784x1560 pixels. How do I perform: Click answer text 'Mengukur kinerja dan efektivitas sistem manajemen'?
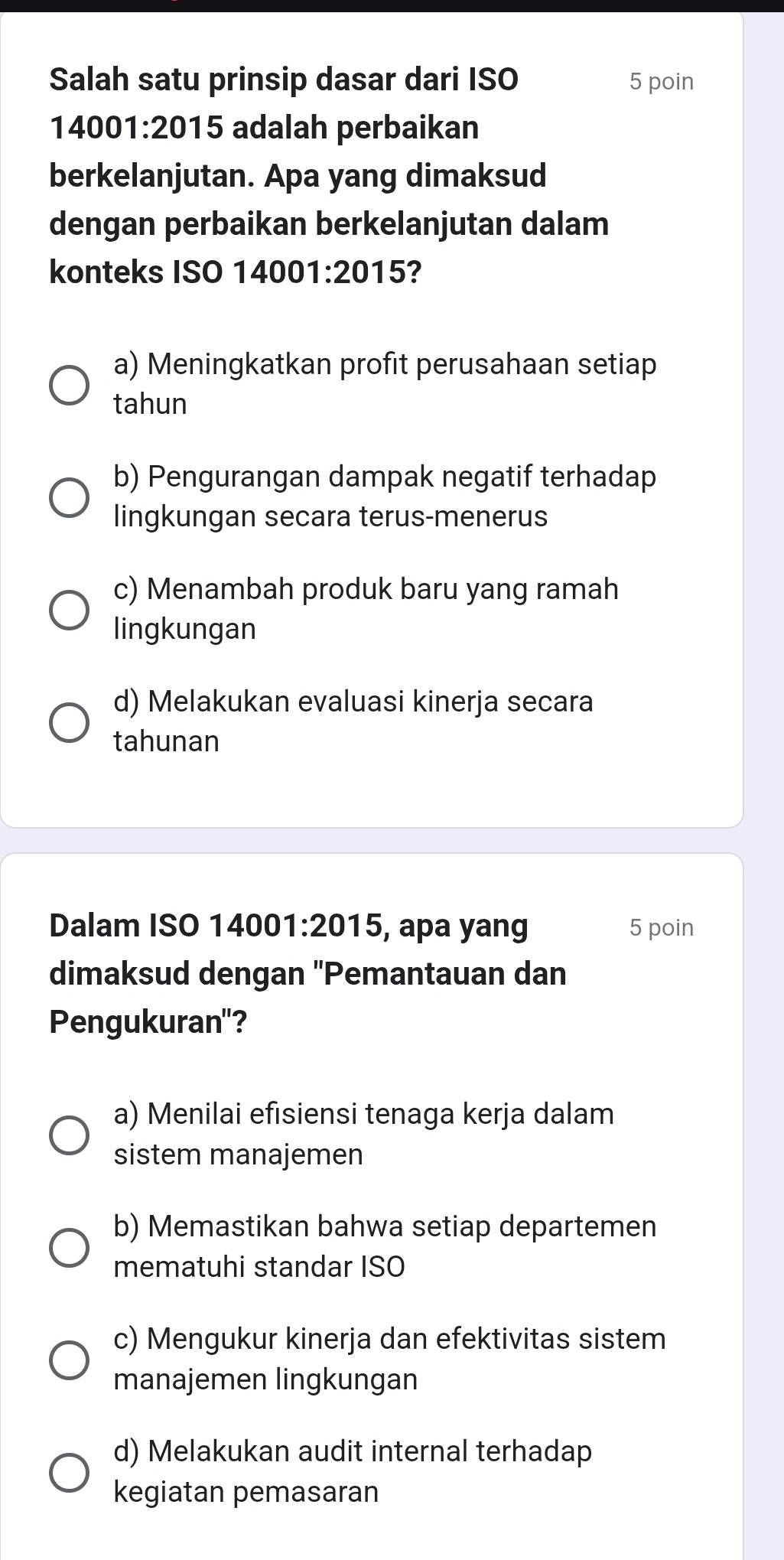coord(389,1359)
